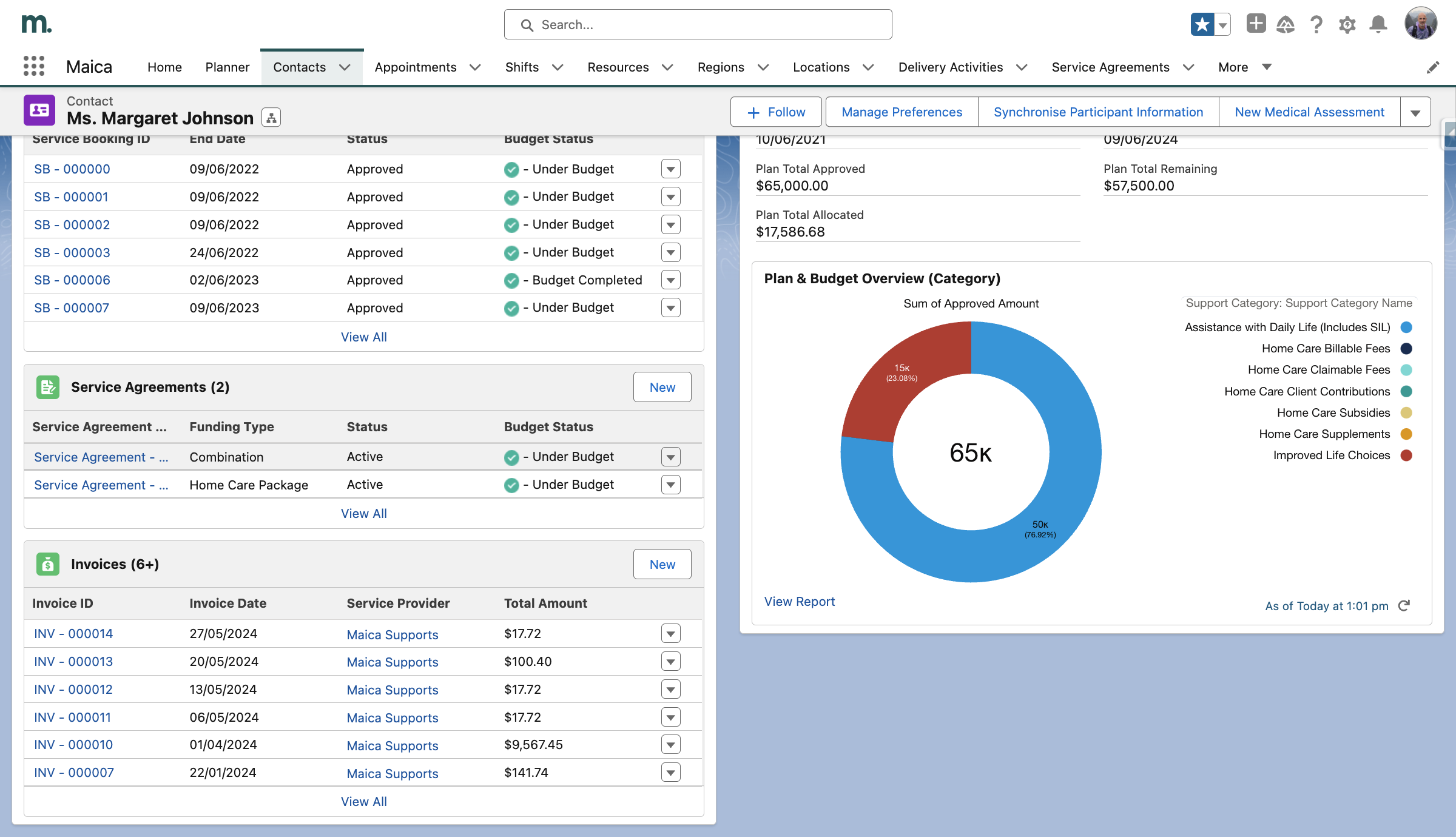Click New Medical Assessment button

1309,112
